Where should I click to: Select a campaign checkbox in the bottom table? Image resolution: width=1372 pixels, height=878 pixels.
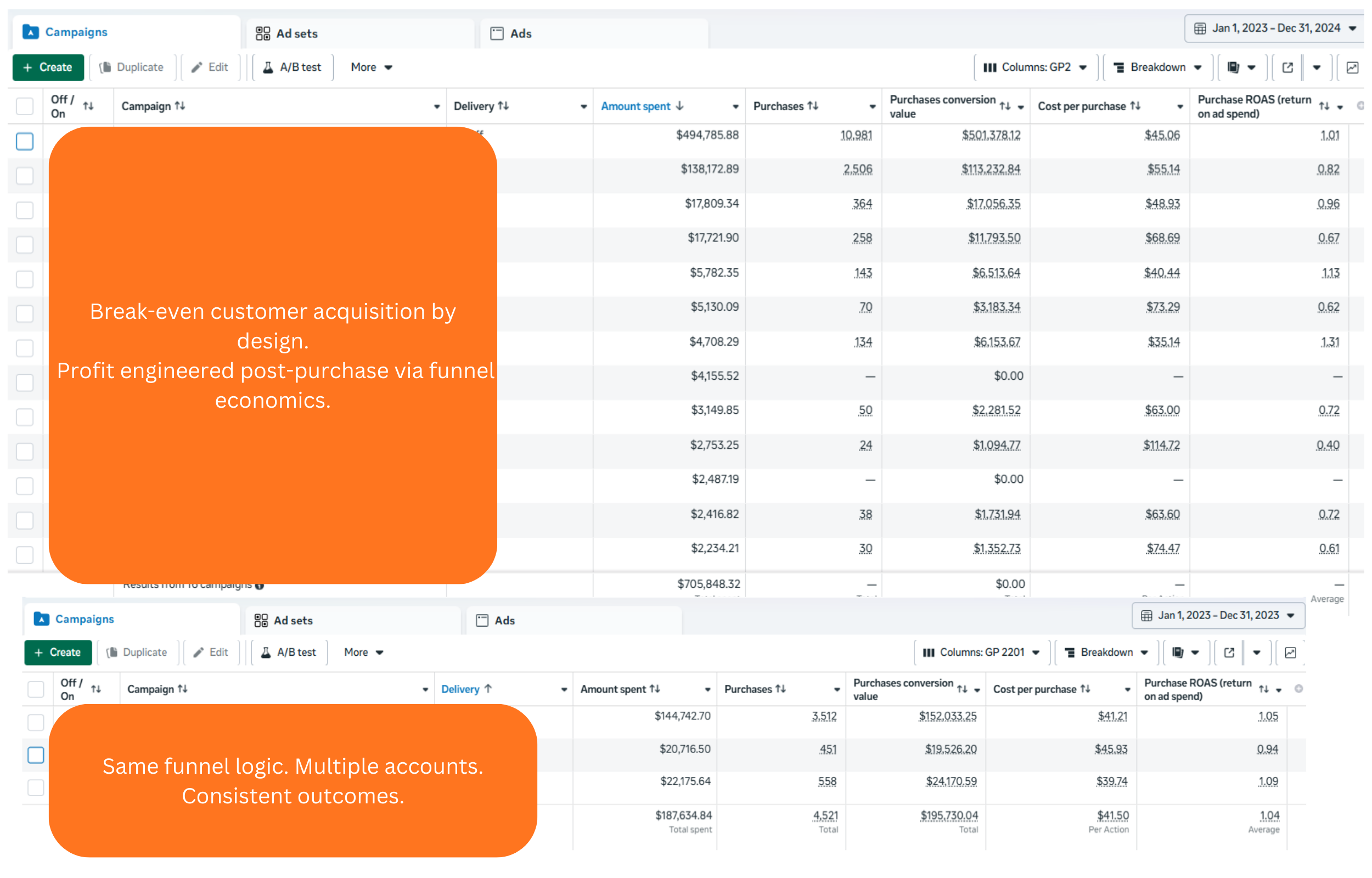pyautogui.click(x=35, y=755)
